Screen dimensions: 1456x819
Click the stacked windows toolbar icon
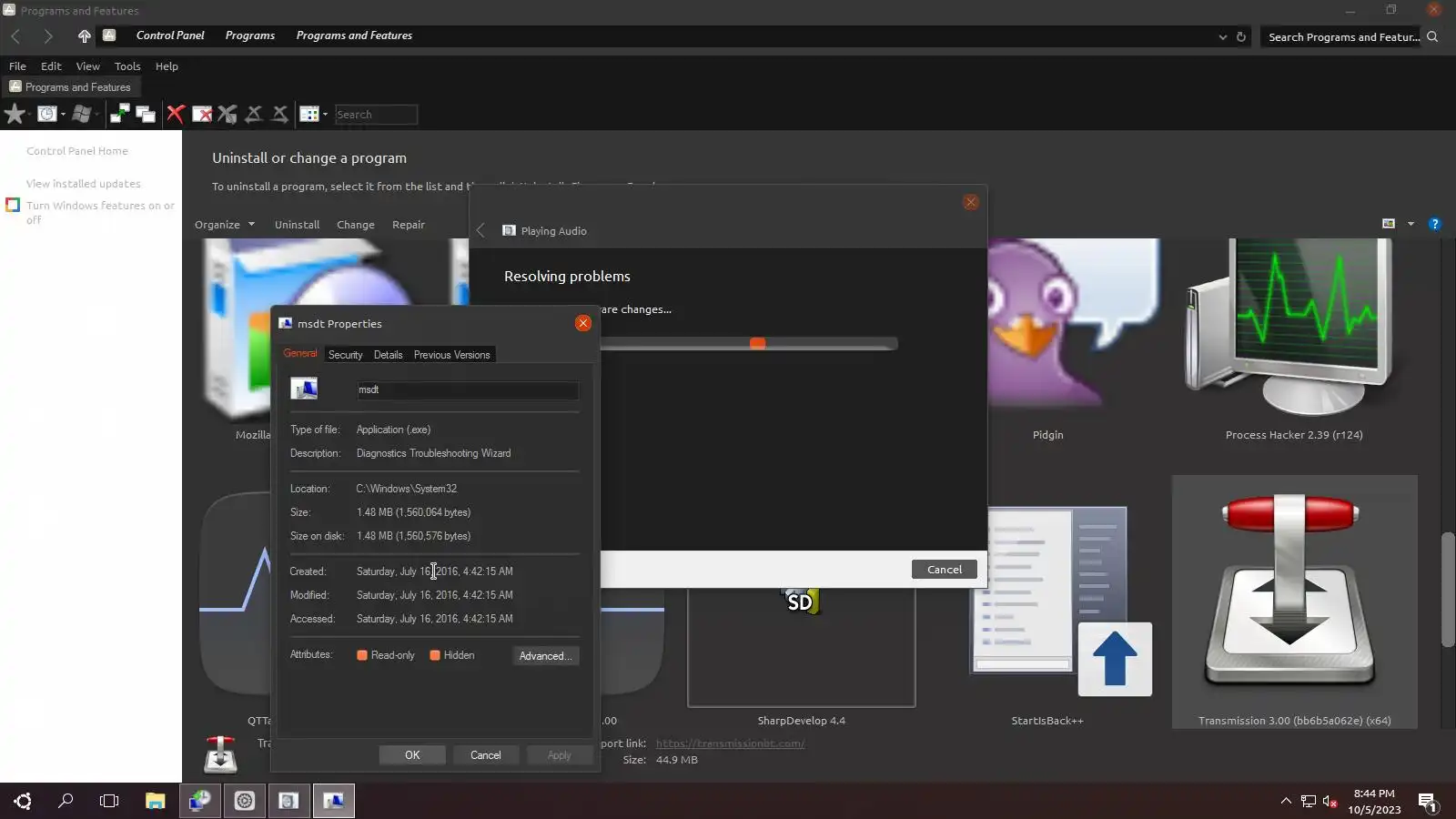pyautogui.click(x=146, y=114)
